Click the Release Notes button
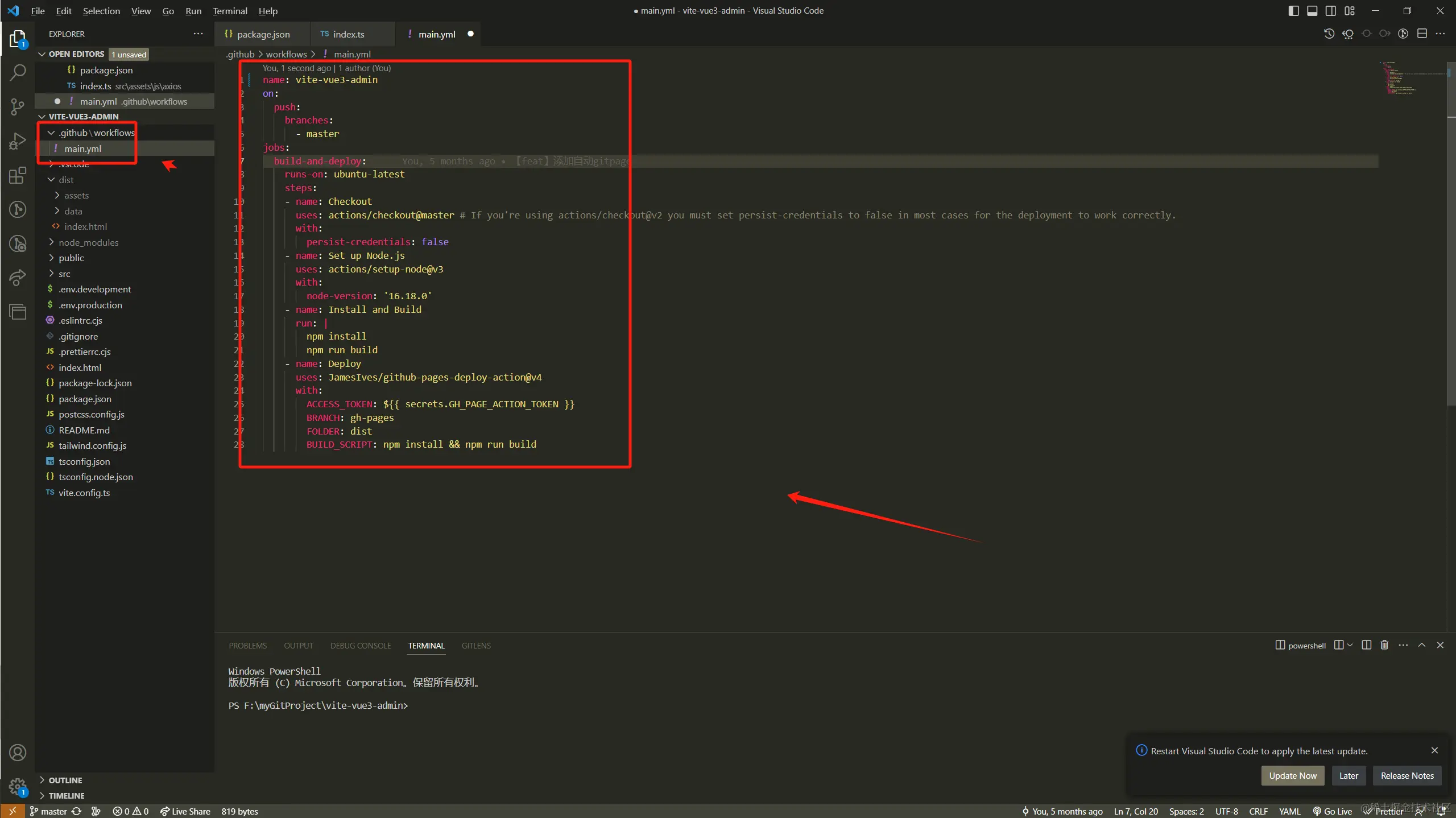This screenshot has width=1456, height=818. pyautogui.click(x=1407, y=775)
